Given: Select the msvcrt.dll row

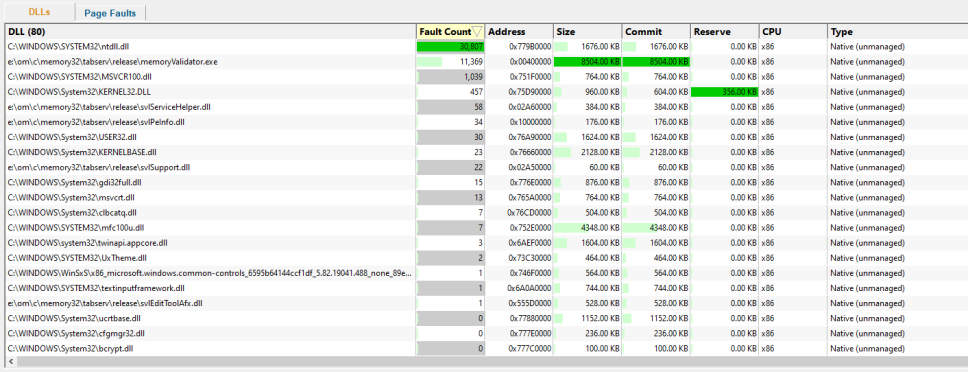Looking at the screenshot, I should pos(486,198).
